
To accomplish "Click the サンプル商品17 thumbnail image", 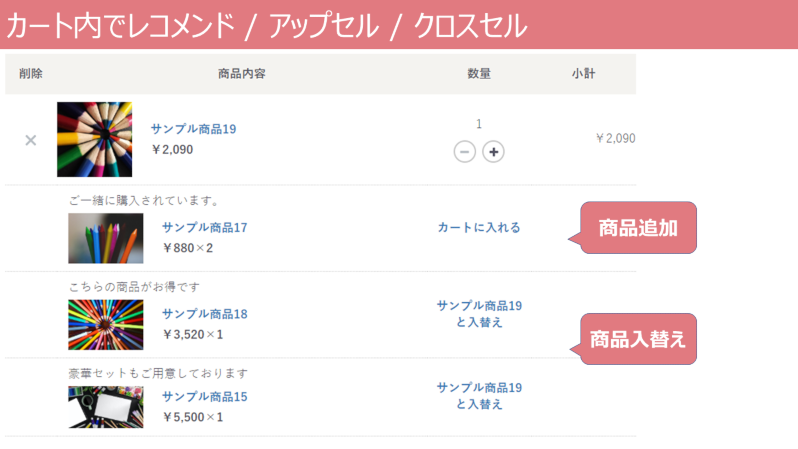I will pos(105,238).
